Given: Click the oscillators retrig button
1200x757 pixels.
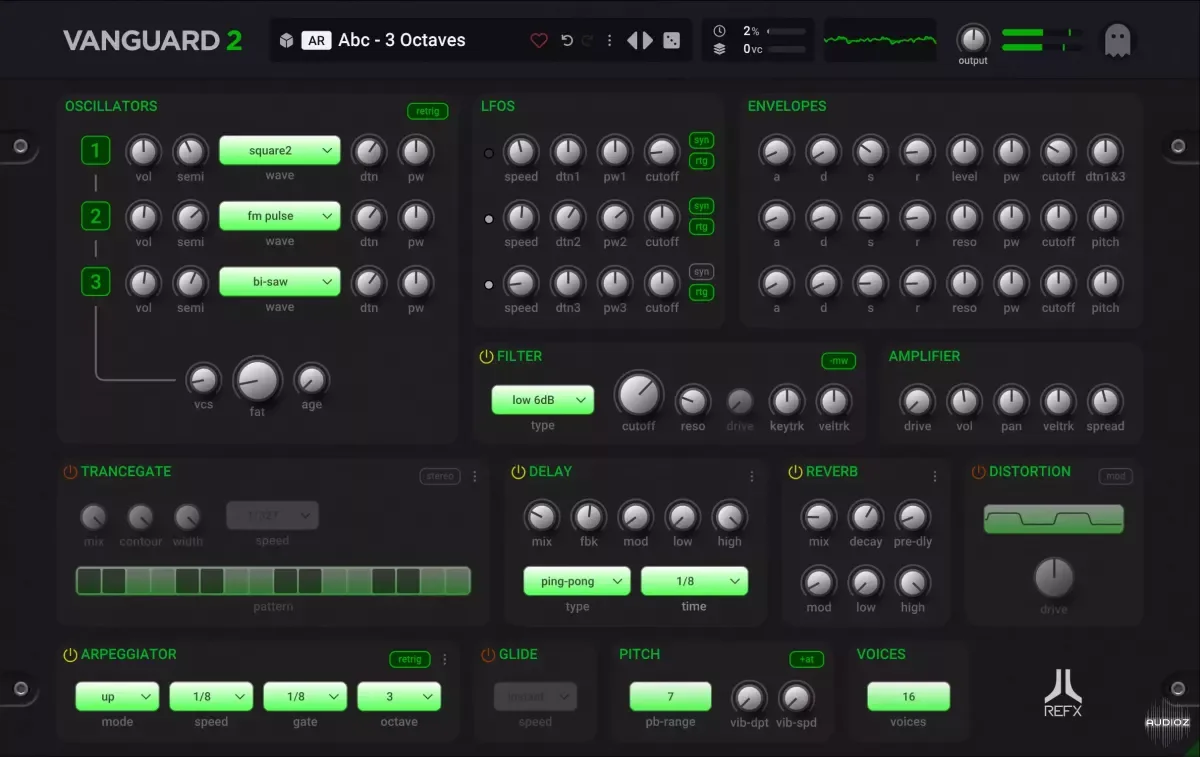Looking at the screenshot, I should tap(427, 111).
